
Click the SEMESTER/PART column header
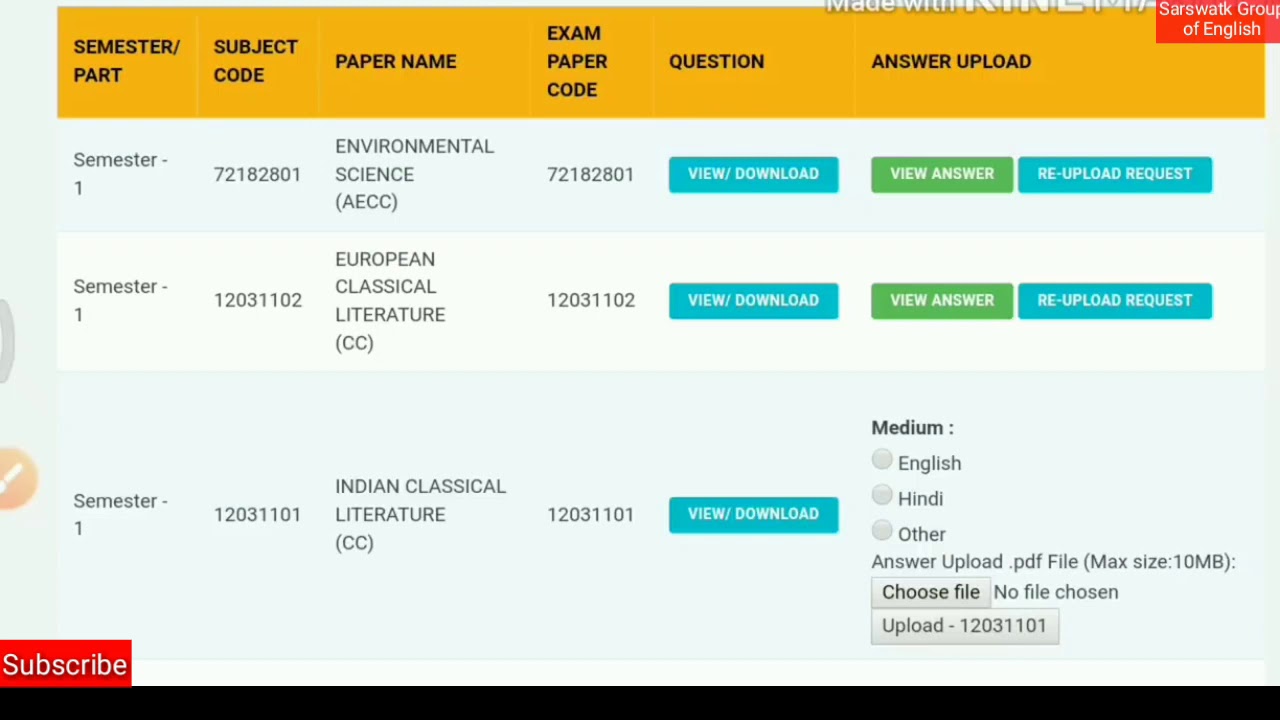click(127, 61)
